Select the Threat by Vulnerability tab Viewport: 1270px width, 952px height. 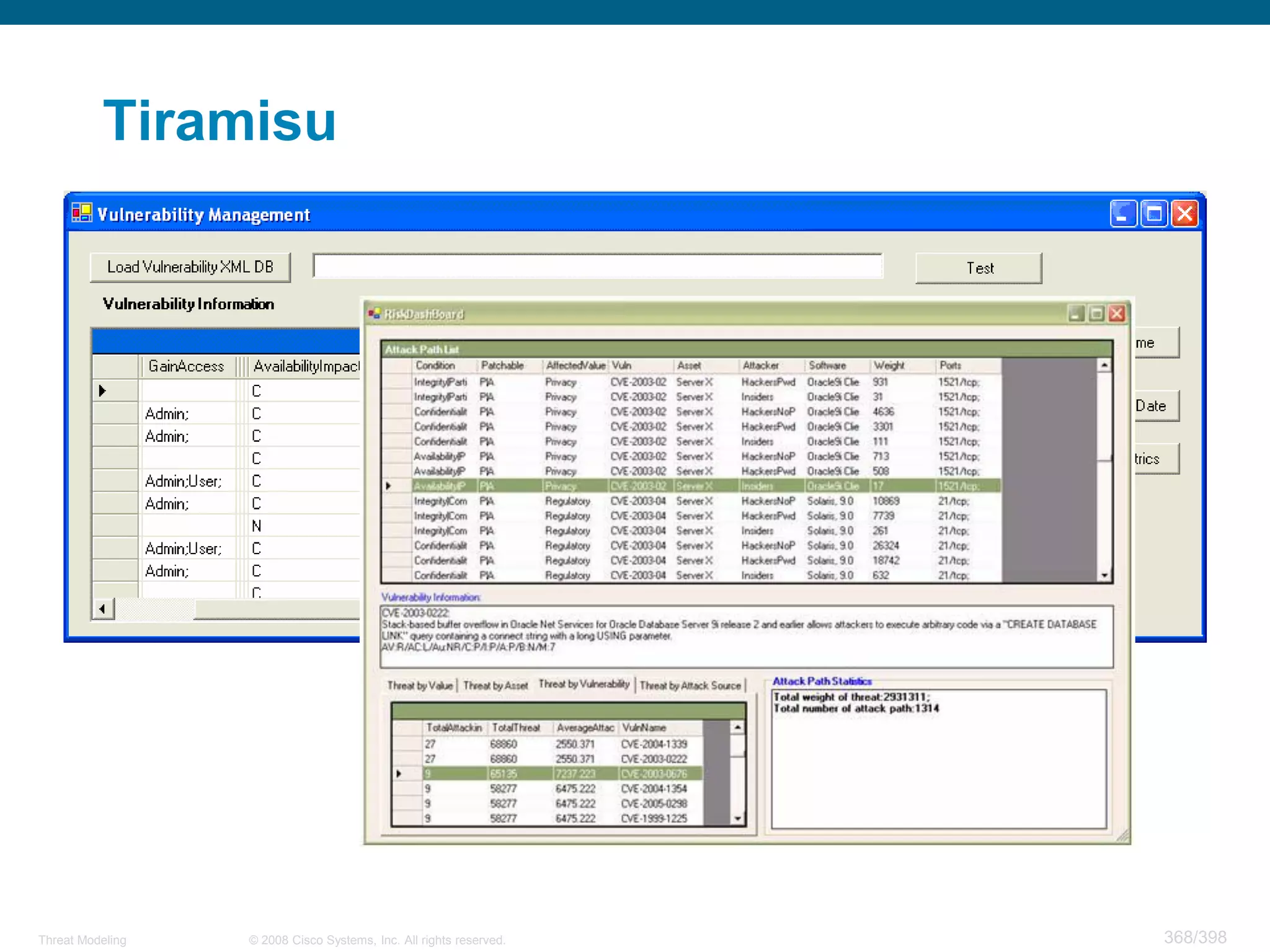[584, 684]
